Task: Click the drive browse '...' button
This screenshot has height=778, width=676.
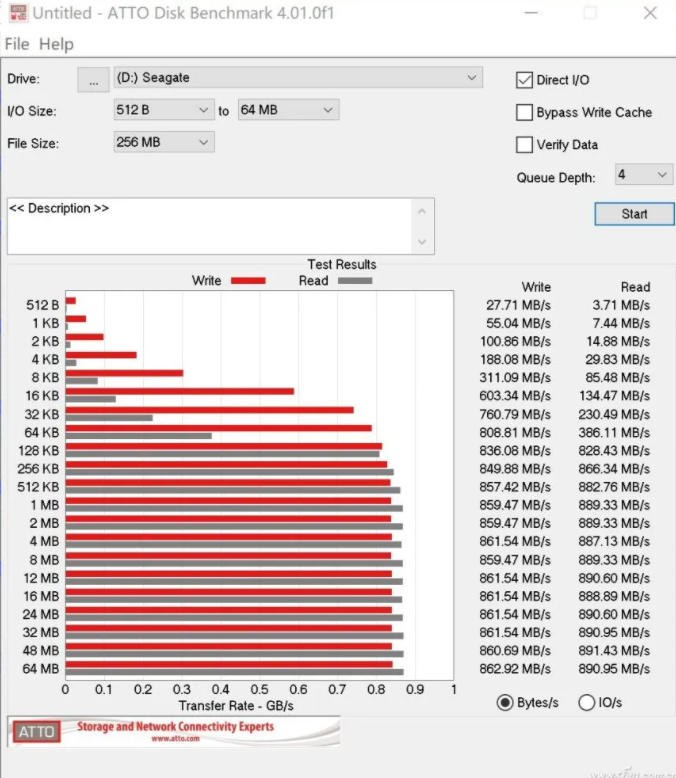Action: point(93,79)
